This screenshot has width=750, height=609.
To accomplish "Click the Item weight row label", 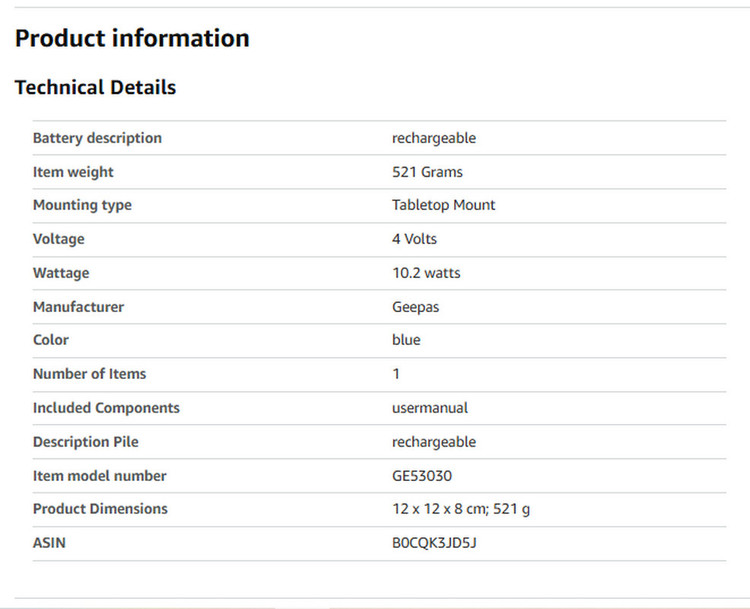I will coord(73,172).
